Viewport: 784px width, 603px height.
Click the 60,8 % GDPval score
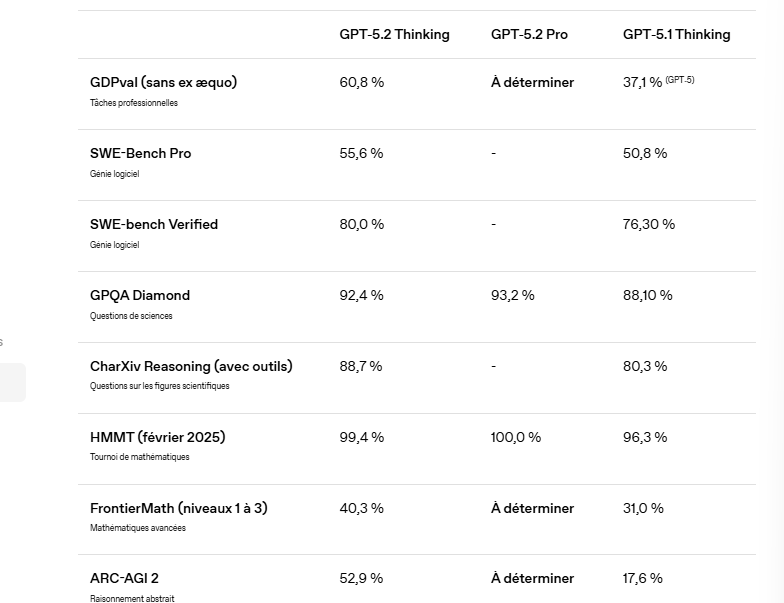[361, 82]
